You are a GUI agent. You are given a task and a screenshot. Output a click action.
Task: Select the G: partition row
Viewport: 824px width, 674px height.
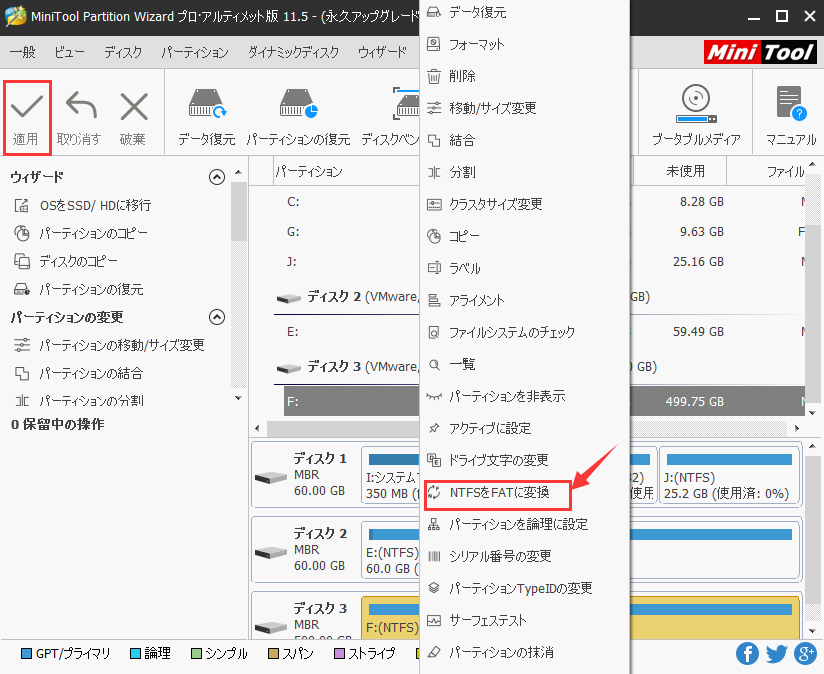526,232
